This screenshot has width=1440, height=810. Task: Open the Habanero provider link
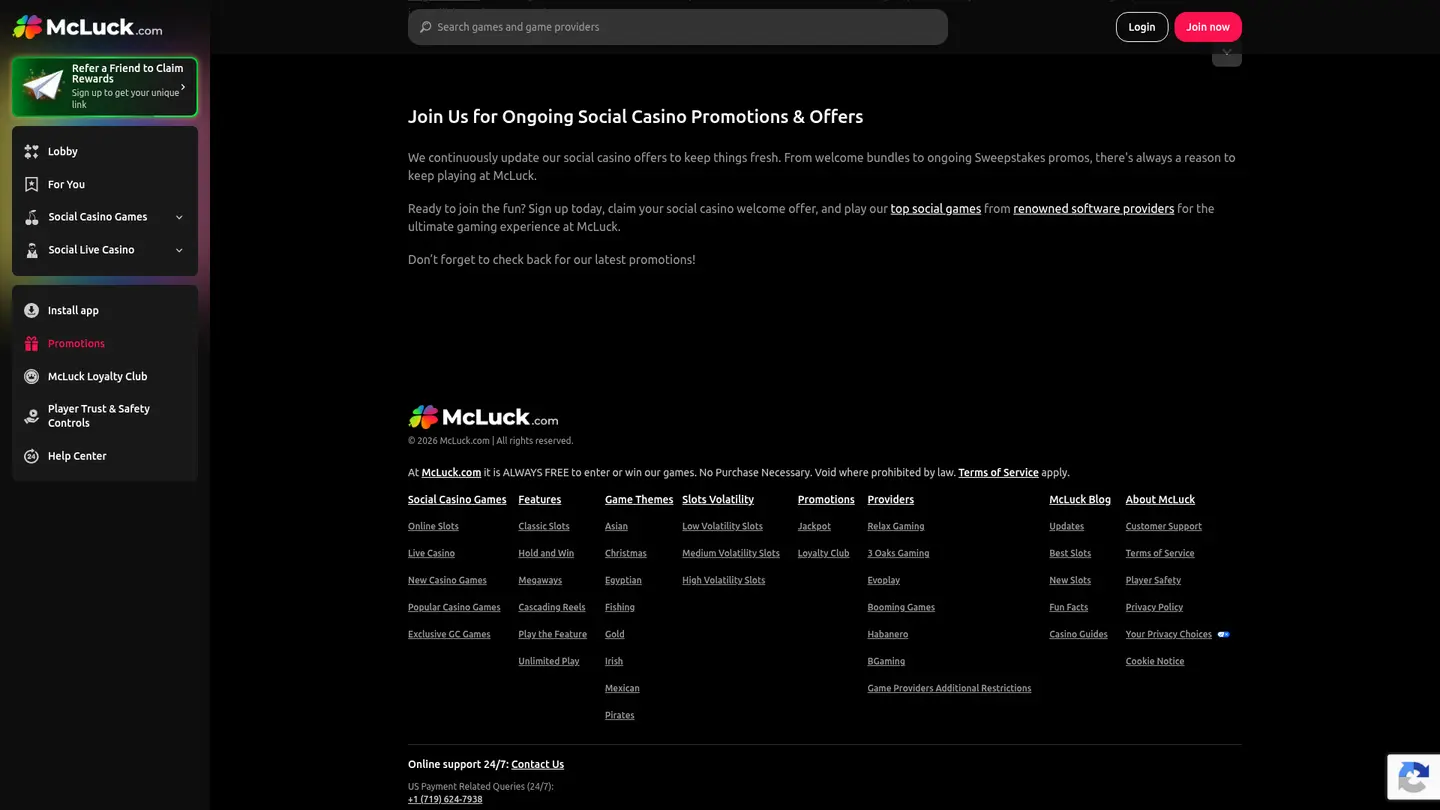[888, 634]
